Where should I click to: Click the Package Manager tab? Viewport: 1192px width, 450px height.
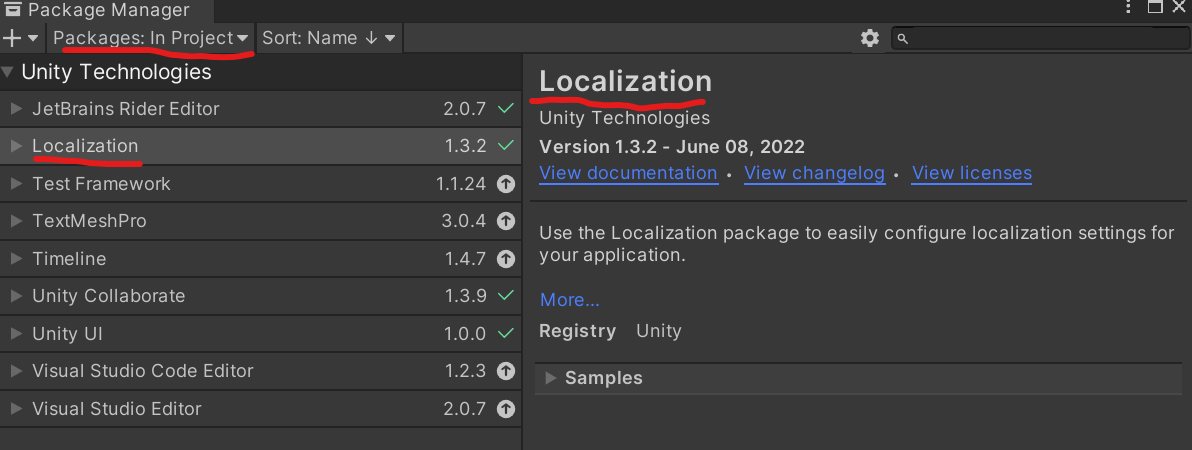106,11
